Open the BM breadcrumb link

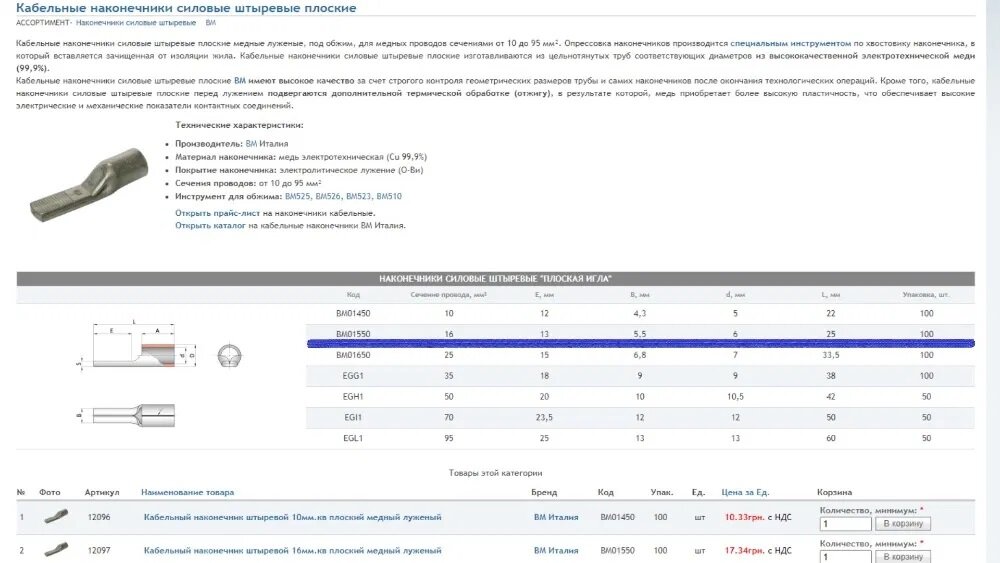[210, 22]
